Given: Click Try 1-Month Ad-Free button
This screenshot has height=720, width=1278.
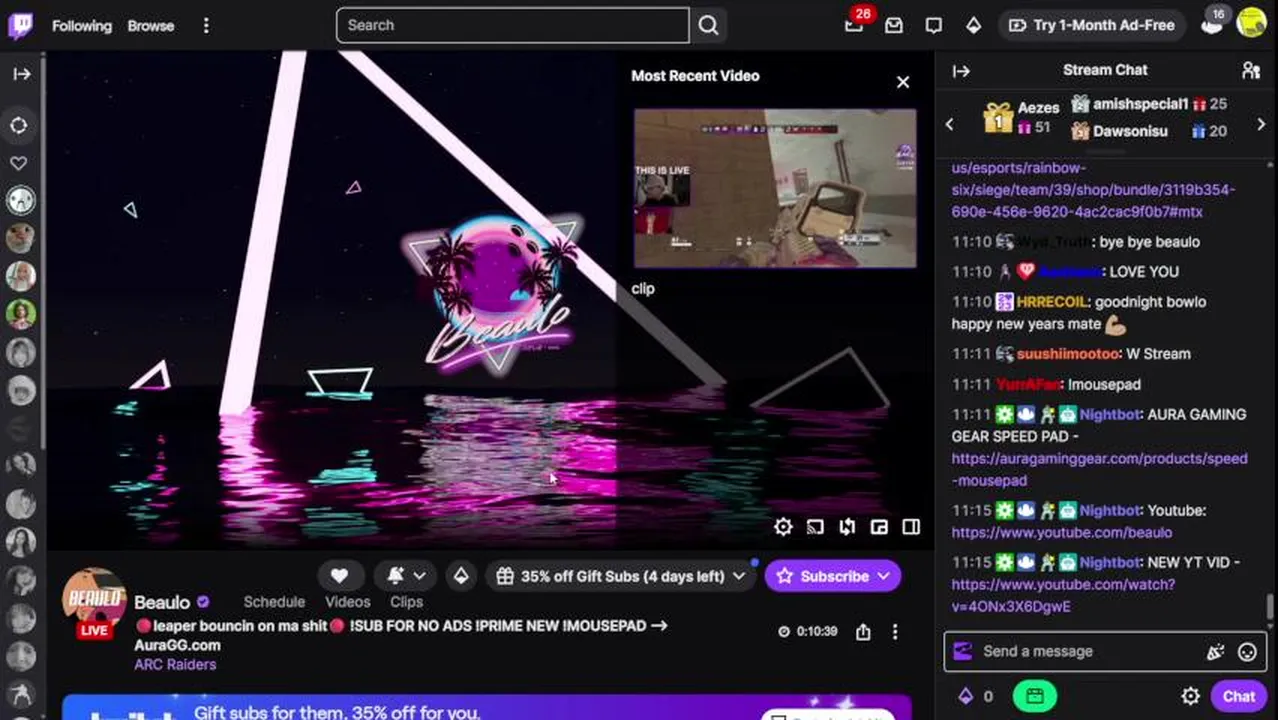Looking at the screenshot, I should click(1092, 25).
